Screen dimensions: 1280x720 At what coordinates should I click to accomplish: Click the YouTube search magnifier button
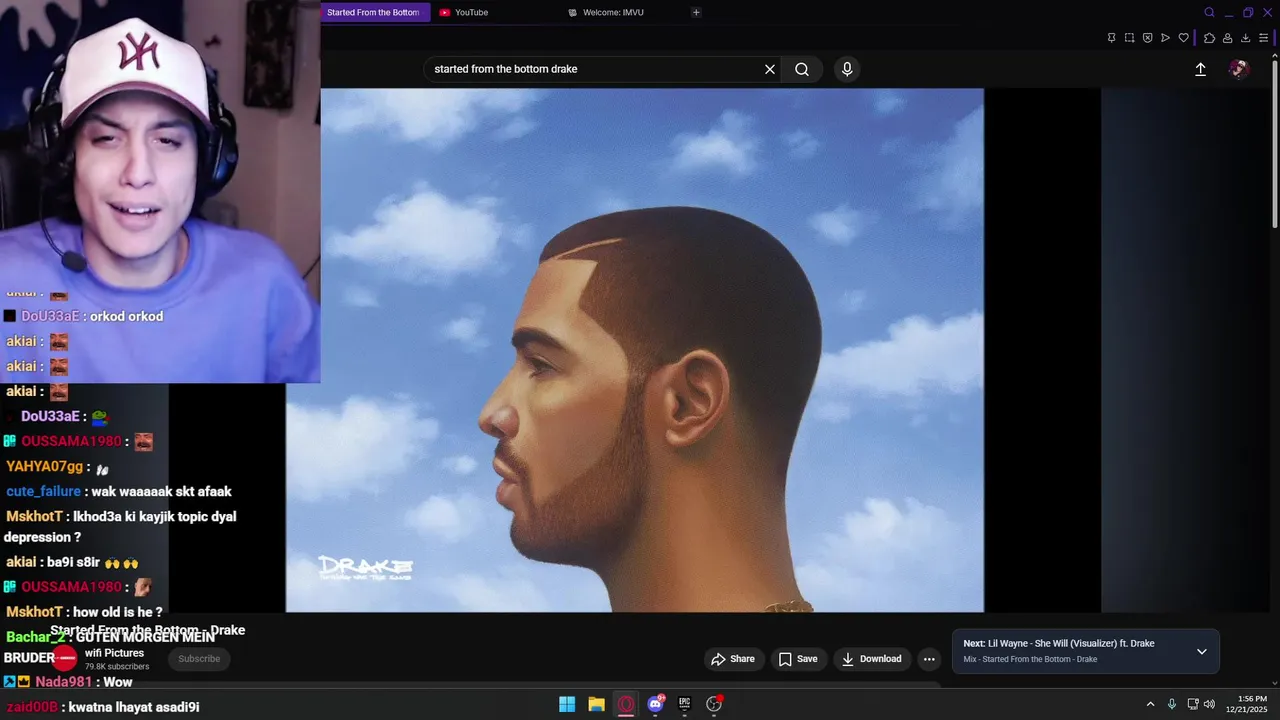pyautogui.click(x=802, y=69)
